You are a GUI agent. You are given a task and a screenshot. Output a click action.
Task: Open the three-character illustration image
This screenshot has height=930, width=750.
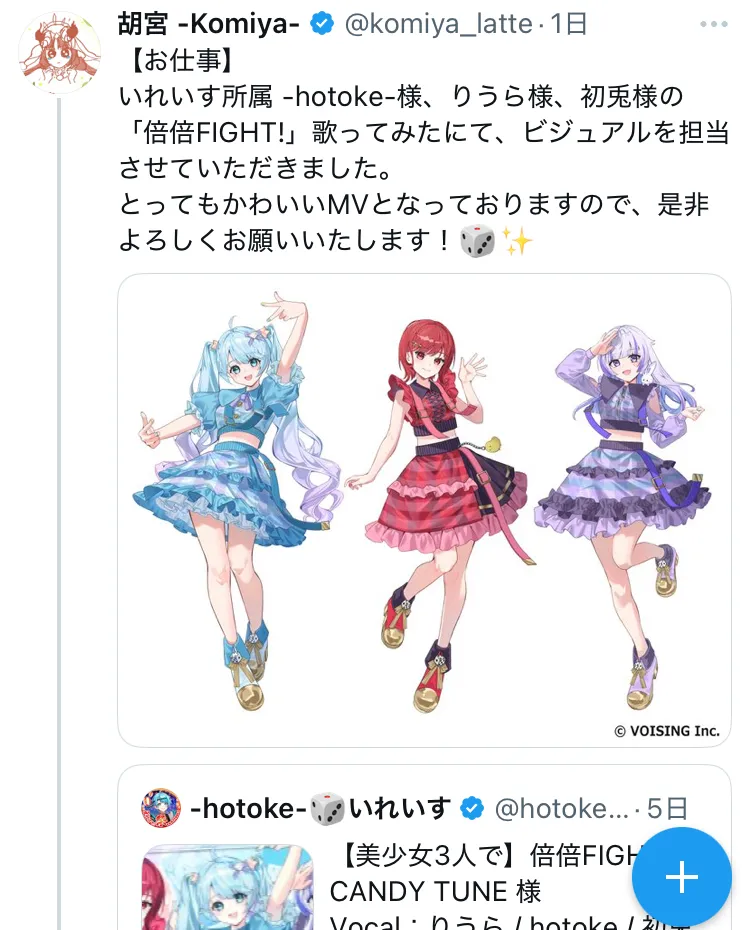coord(424,510)
